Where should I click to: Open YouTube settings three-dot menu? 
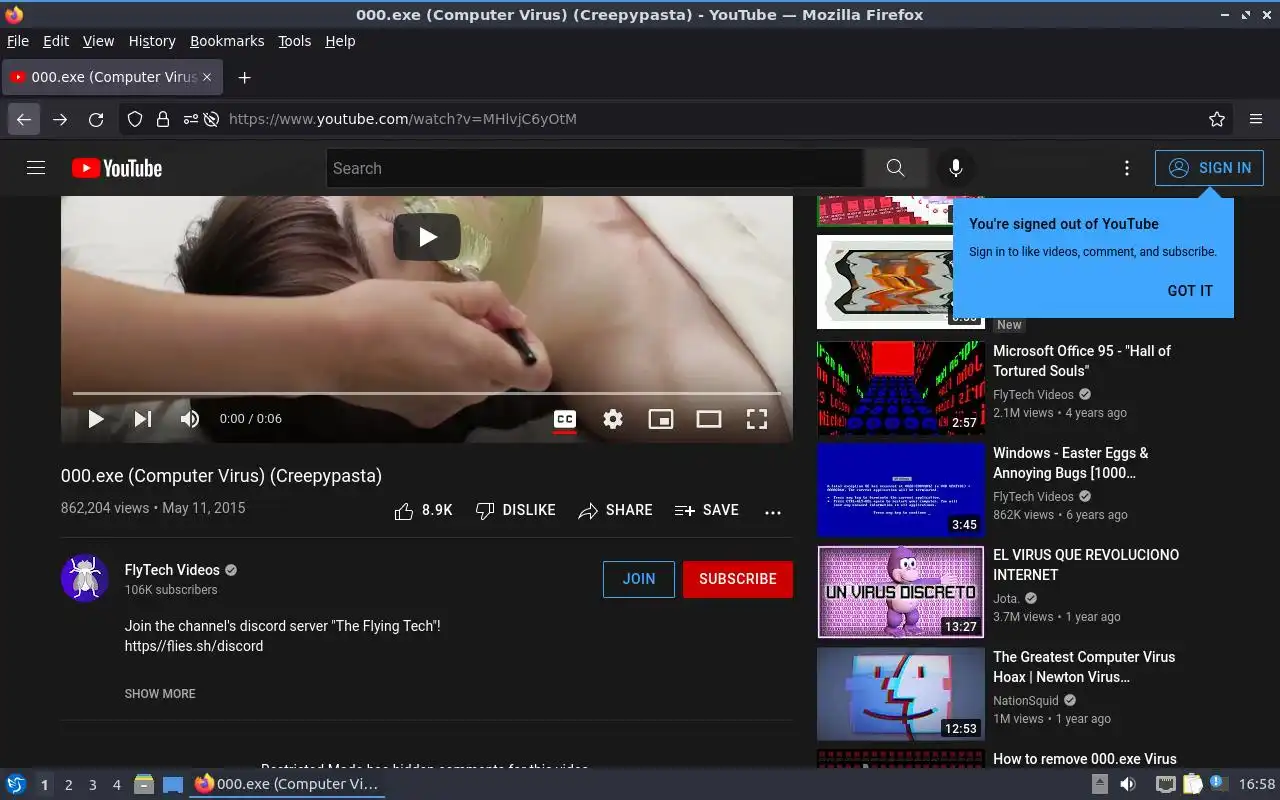(1127, 168)
